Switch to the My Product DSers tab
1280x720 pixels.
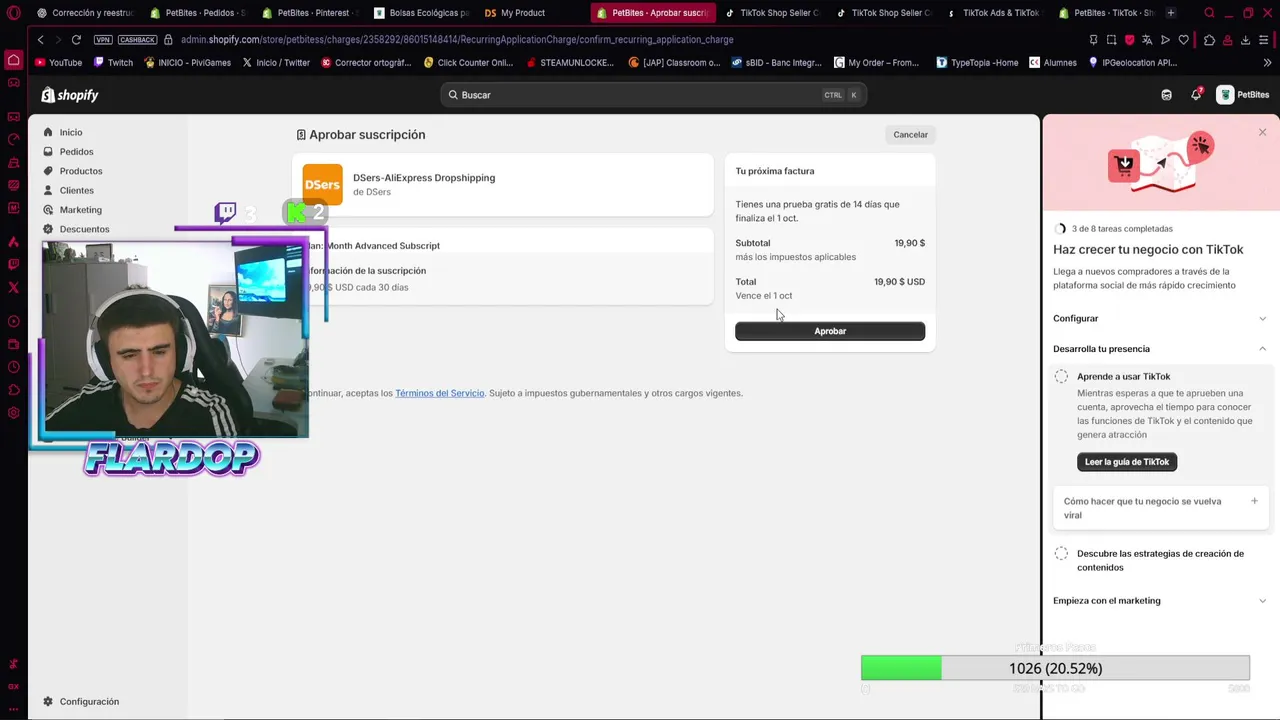[533, 13]
